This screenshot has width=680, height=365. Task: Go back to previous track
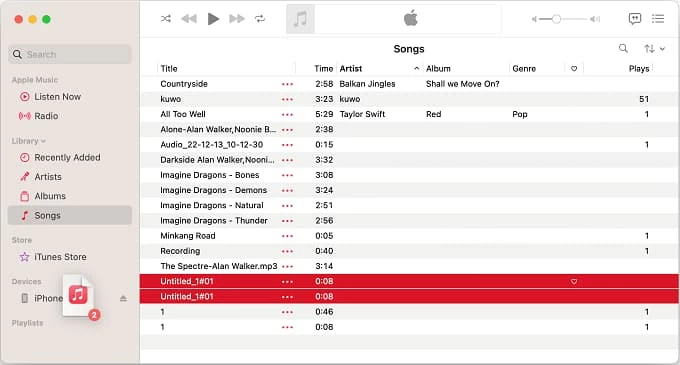[x=189, y=19]
